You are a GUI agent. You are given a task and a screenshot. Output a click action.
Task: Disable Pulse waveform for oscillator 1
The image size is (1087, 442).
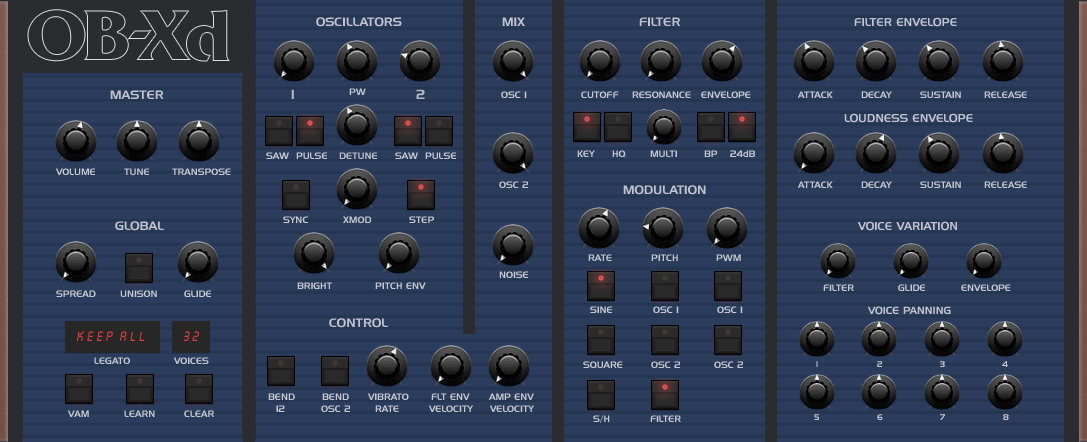coord(310,131)
